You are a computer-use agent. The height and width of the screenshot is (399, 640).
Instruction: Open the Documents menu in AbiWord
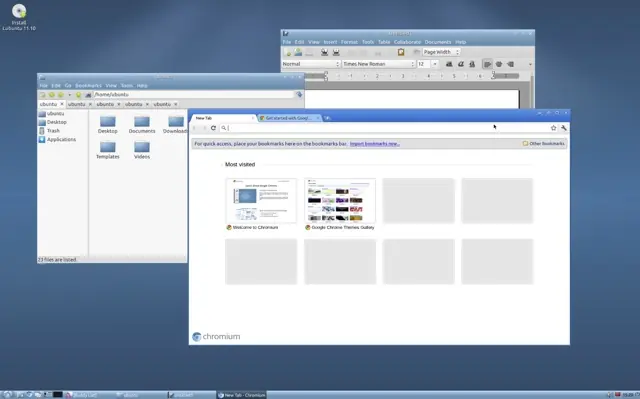pyautogui.click(x=438, y=42)
